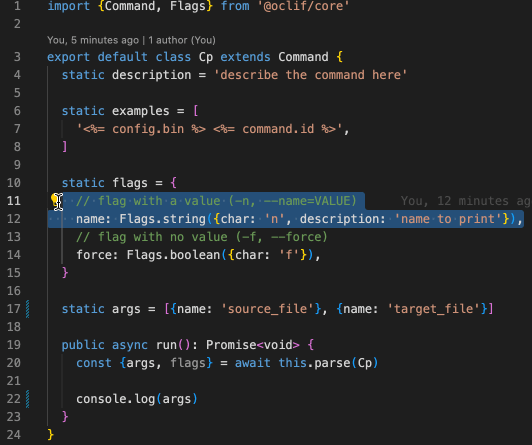Click line number 11 in the gutter
Viewport: 532px width, 445px height.
[14, 200]
